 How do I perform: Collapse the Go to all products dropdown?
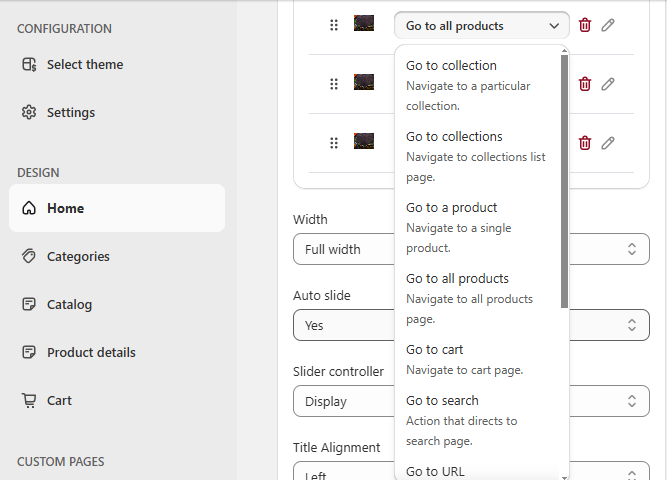point(482,26)
